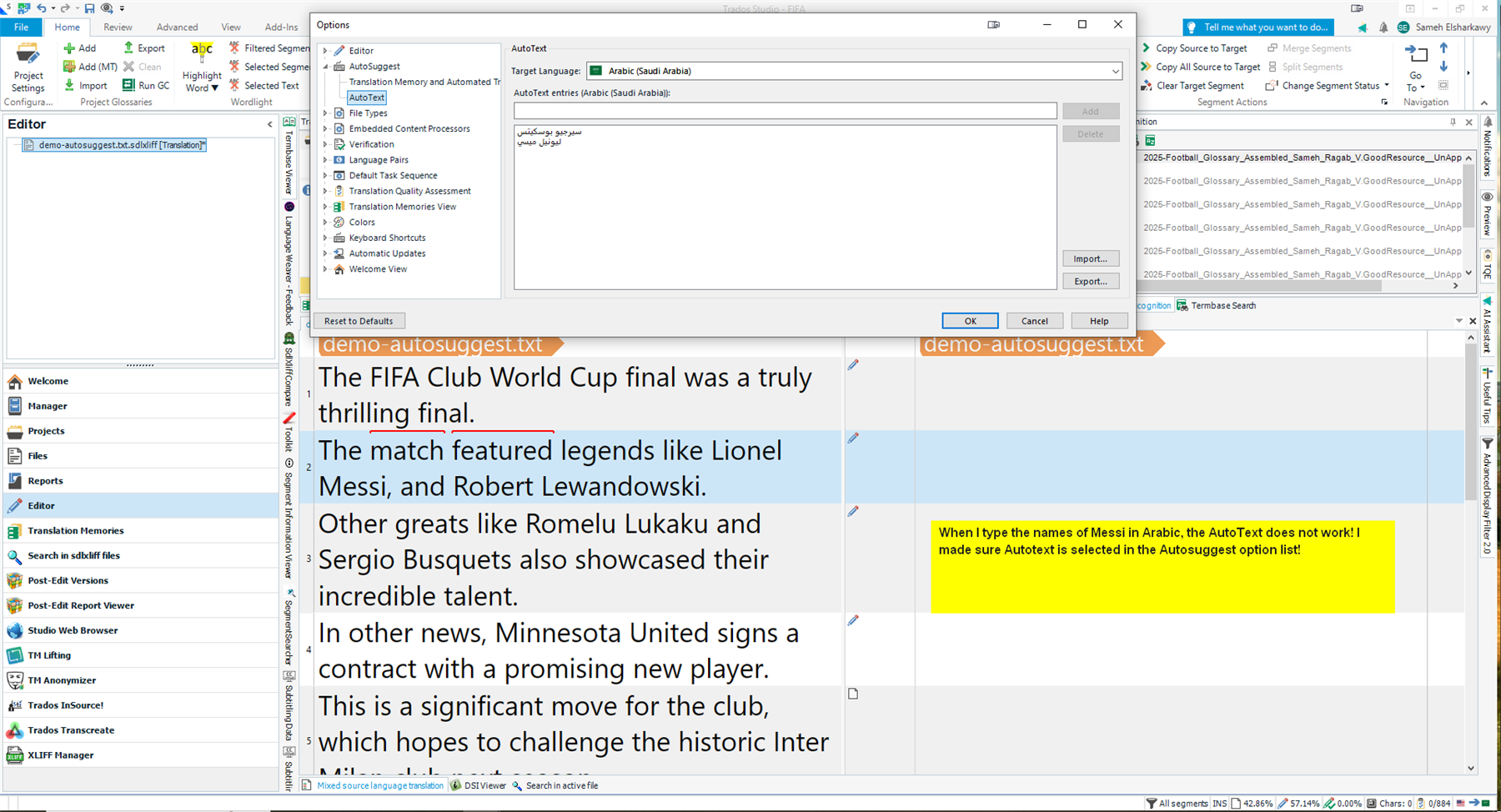Expand the File Types tree node
1501x812 pixels.
click(x=325, y=113)
